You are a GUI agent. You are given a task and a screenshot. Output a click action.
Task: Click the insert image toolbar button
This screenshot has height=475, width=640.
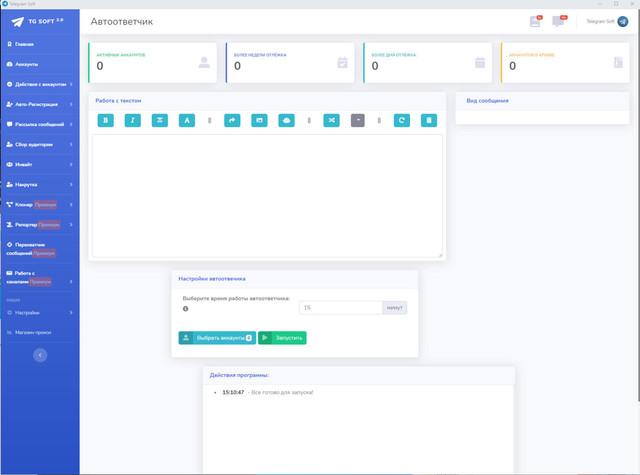(x=259, y=120)
